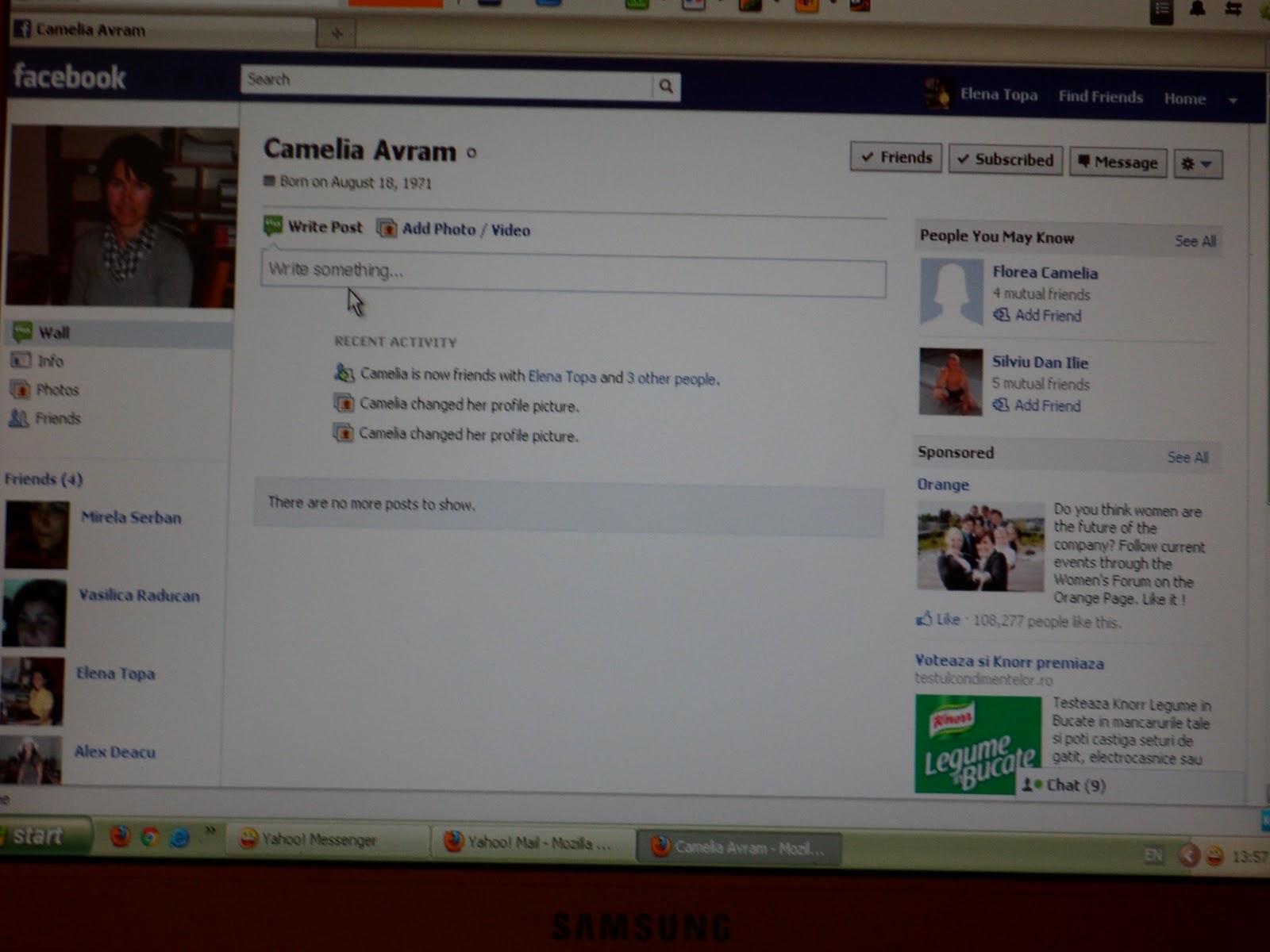1270x952 pixels.
Task: Click Elena Topa link in recent activity
Action: (562, 378)
